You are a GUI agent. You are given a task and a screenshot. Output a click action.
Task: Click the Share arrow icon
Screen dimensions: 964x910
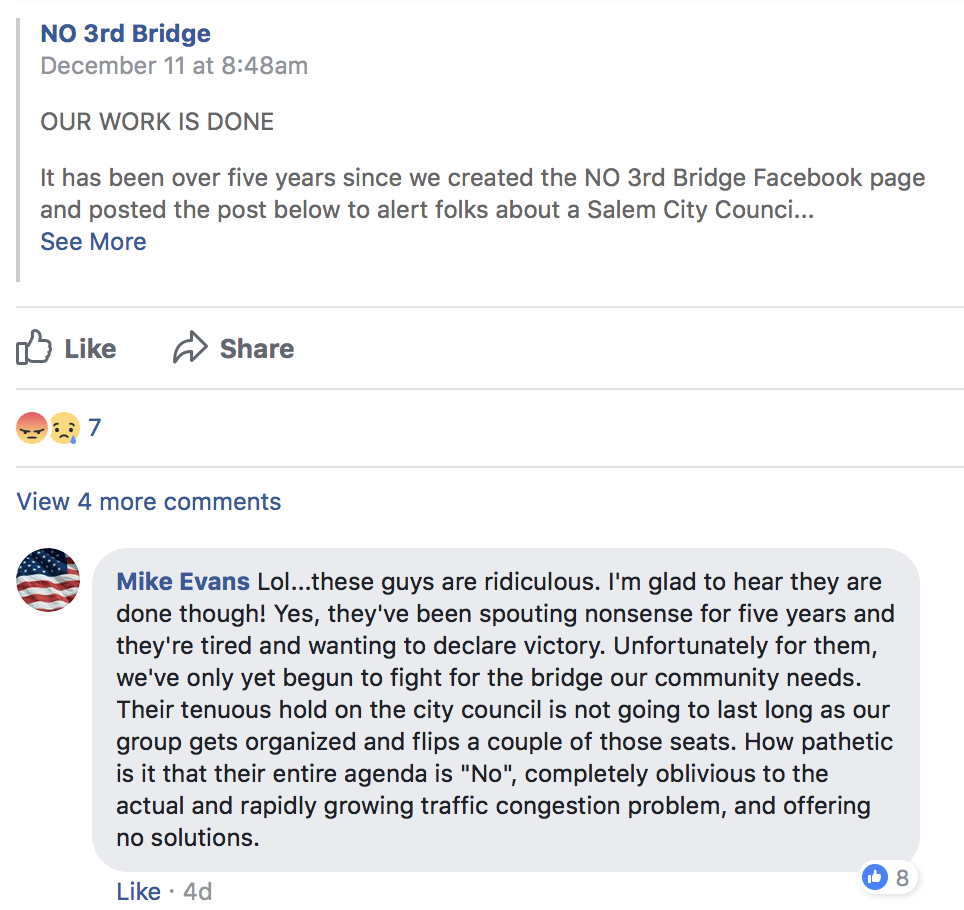[188, 348]
